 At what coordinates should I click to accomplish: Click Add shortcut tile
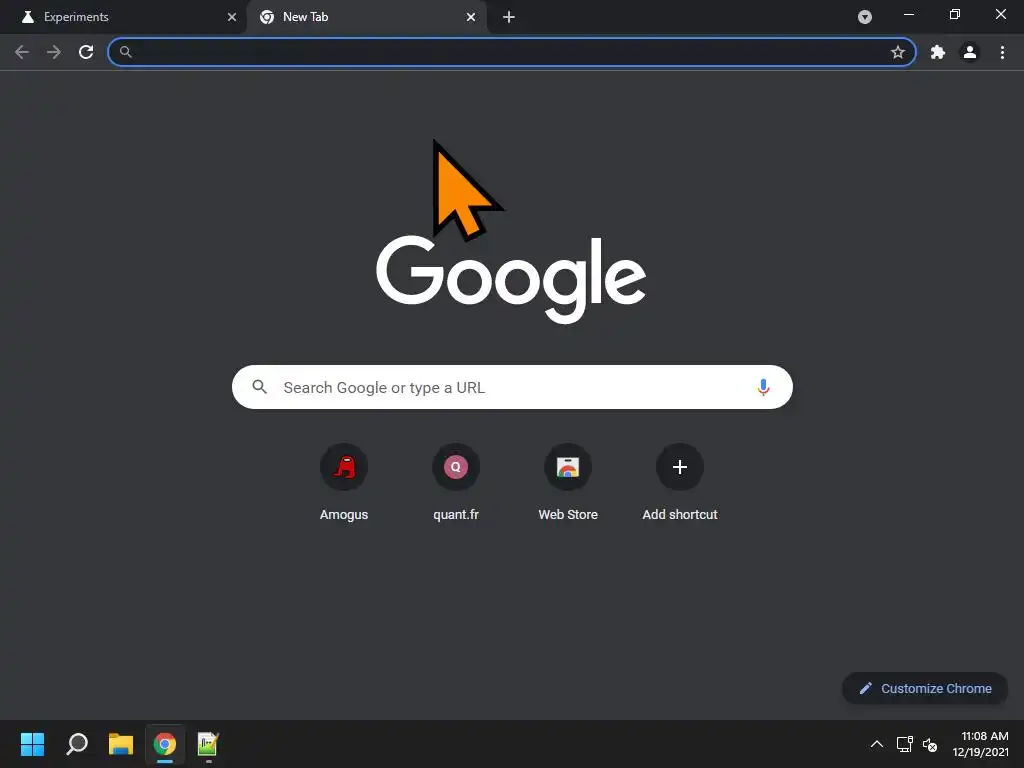(680, 483)
